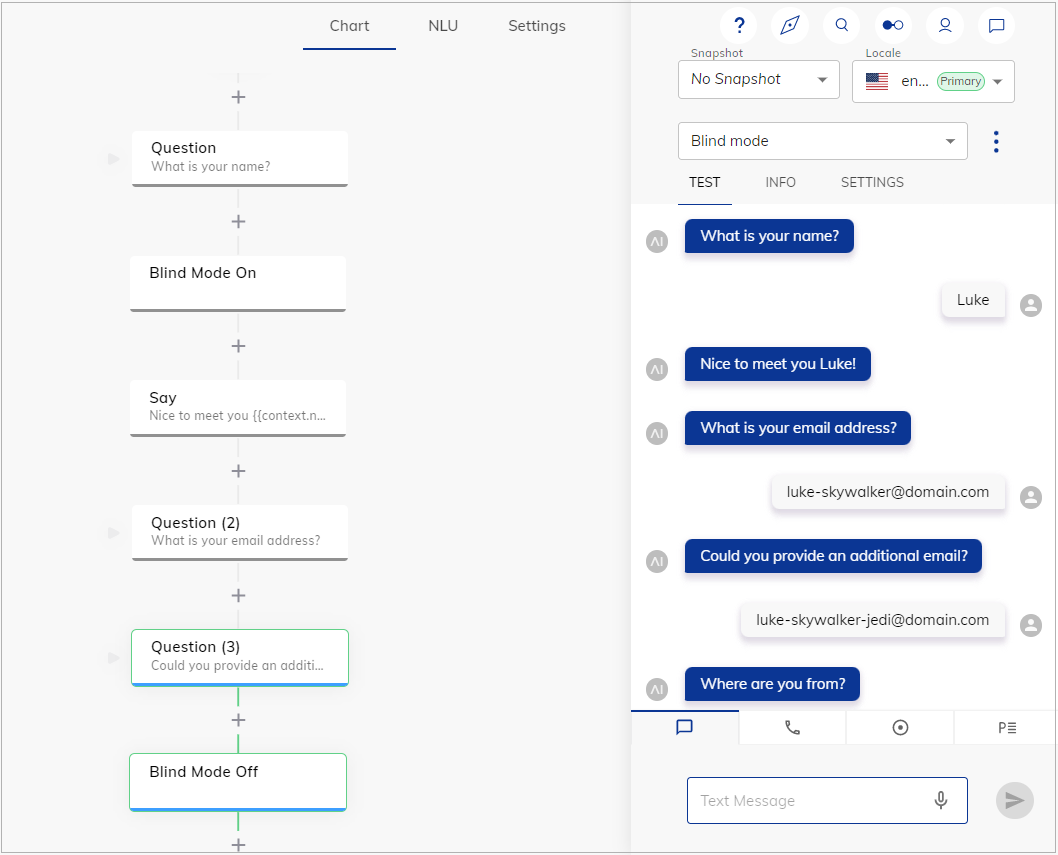
Task: Open the SETTINGS tab in the test panel
Action: pos(872,182)
